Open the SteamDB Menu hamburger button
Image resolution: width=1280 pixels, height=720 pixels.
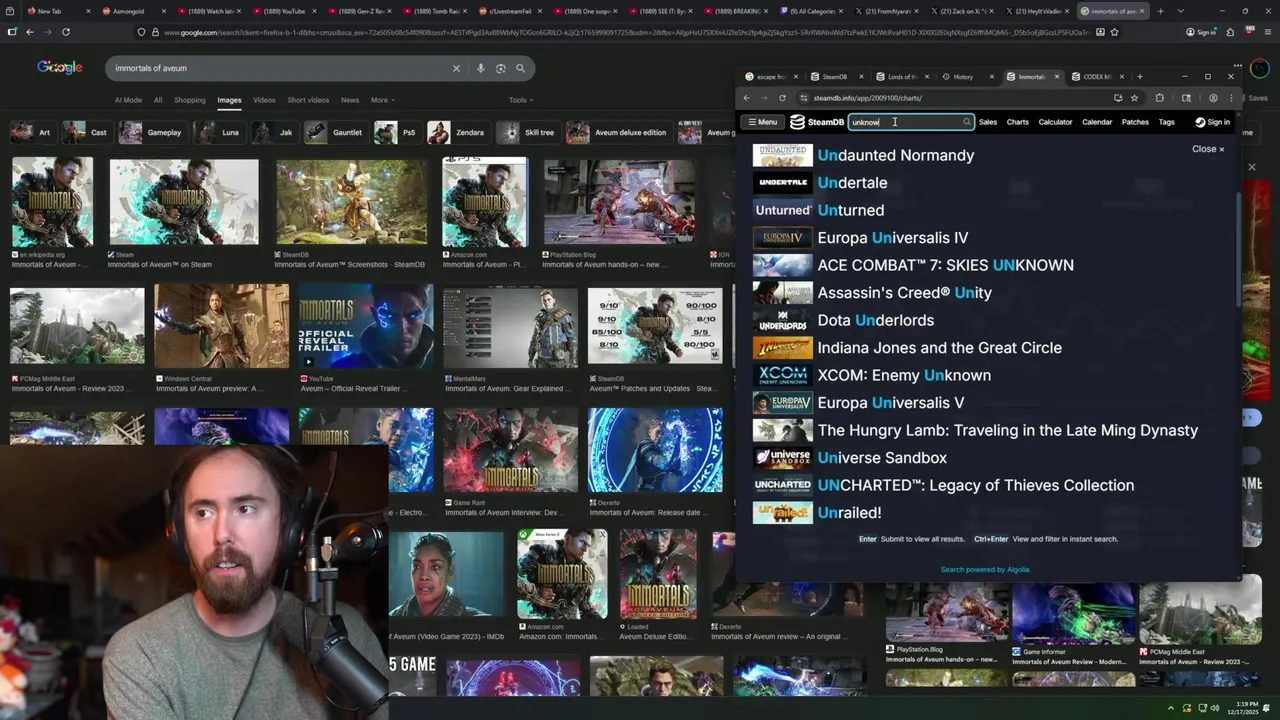click(x=763, y=122)
